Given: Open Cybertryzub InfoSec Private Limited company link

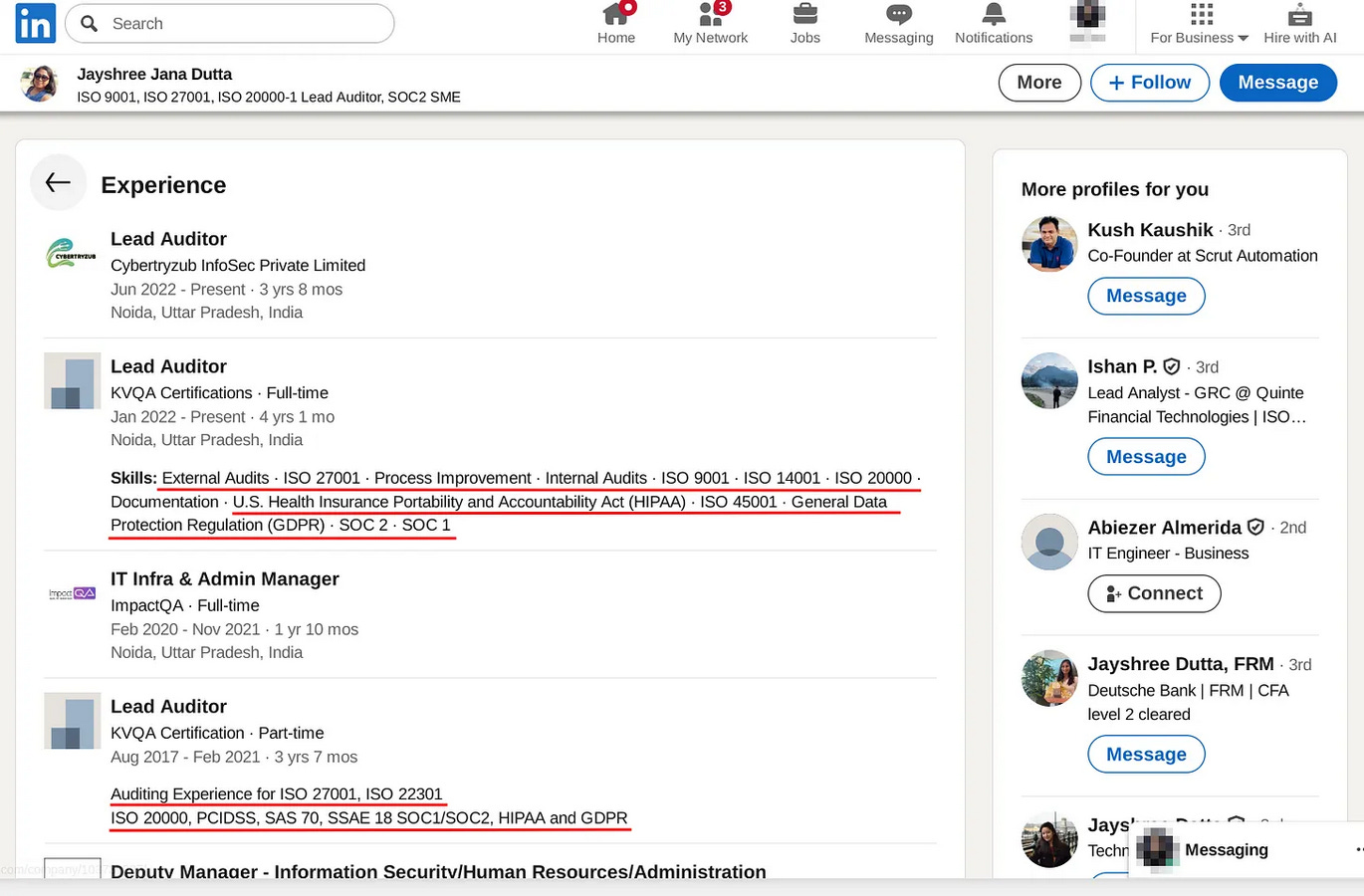Looking at the screenshot, I should [x=238, y=265].
